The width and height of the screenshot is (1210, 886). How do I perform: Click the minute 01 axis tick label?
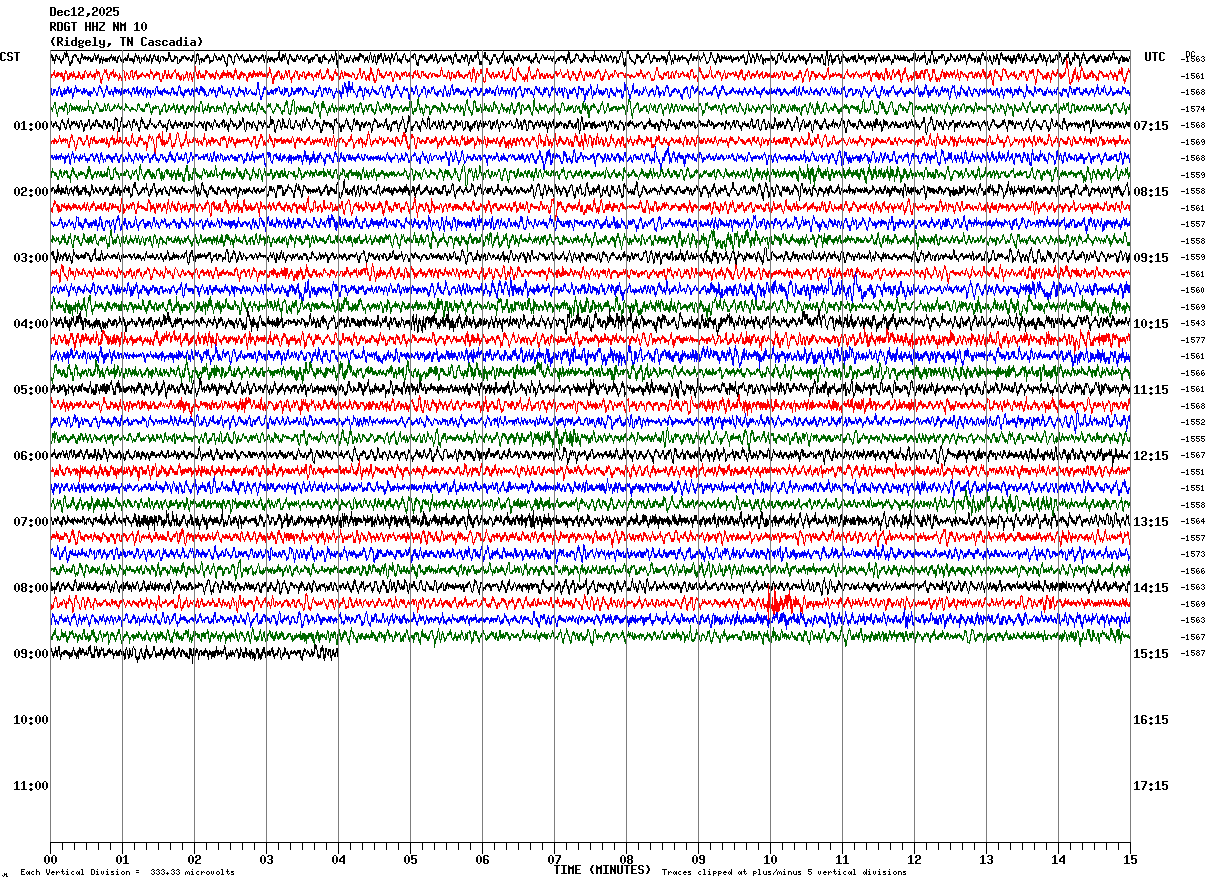122,859
